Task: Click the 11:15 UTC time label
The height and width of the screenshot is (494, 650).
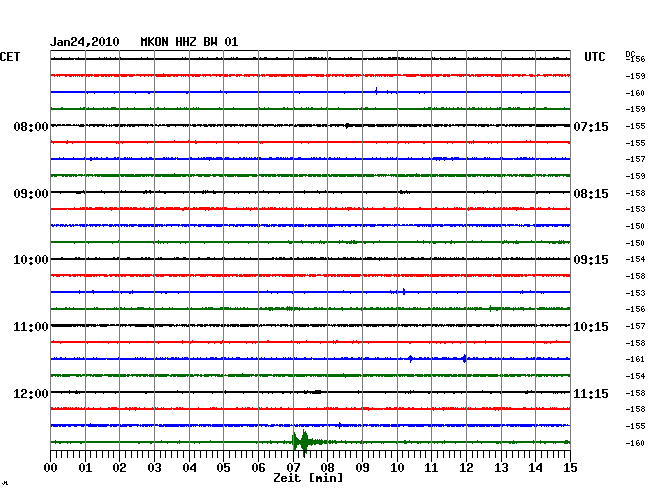Action: tap(591, 393)
